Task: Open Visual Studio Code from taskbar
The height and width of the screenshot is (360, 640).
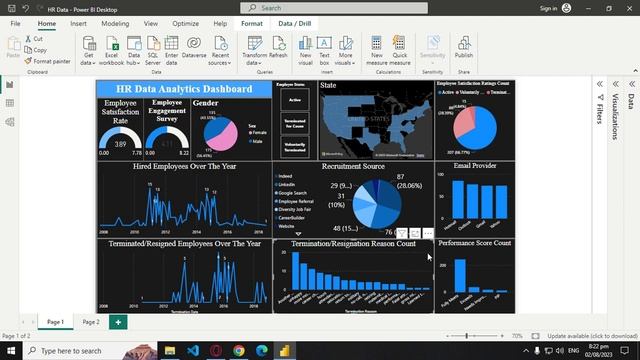Action: [193, 351]
